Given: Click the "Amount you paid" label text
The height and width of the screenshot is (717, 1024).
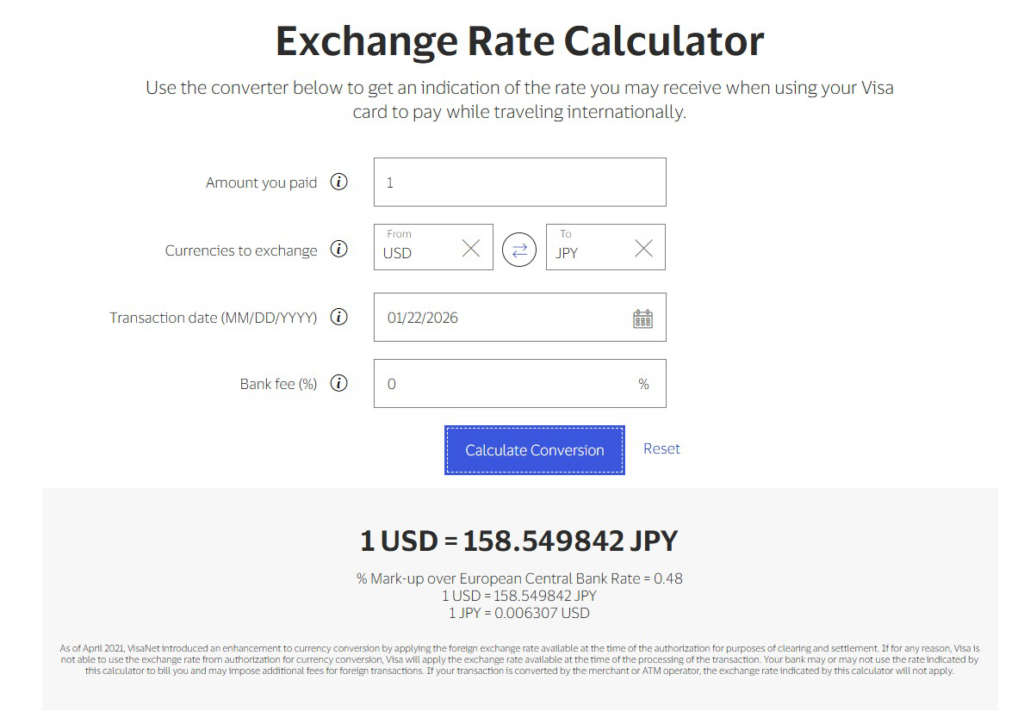Looking at the screenshot, I should point(261,183).
